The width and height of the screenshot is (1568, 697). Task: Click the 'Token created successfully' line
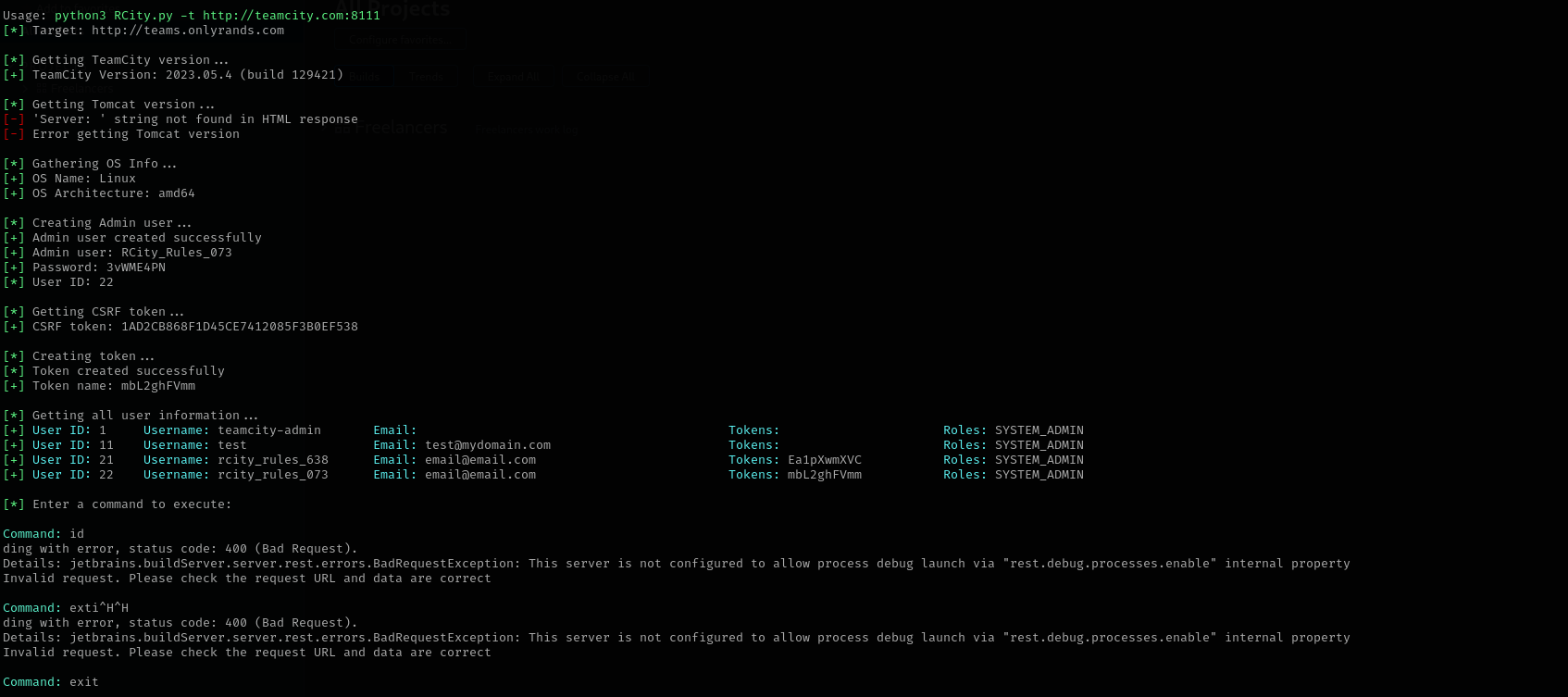(114, 371)
